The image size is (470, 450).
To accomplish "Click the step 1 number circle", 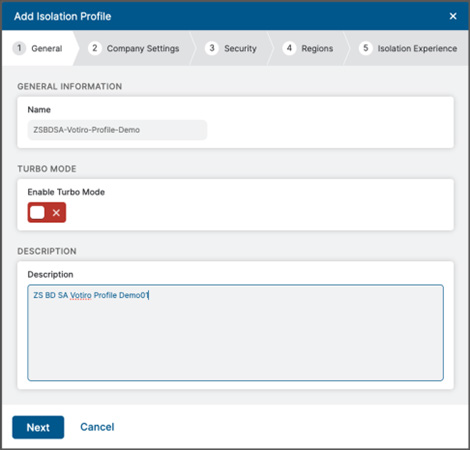I will 19,48.
